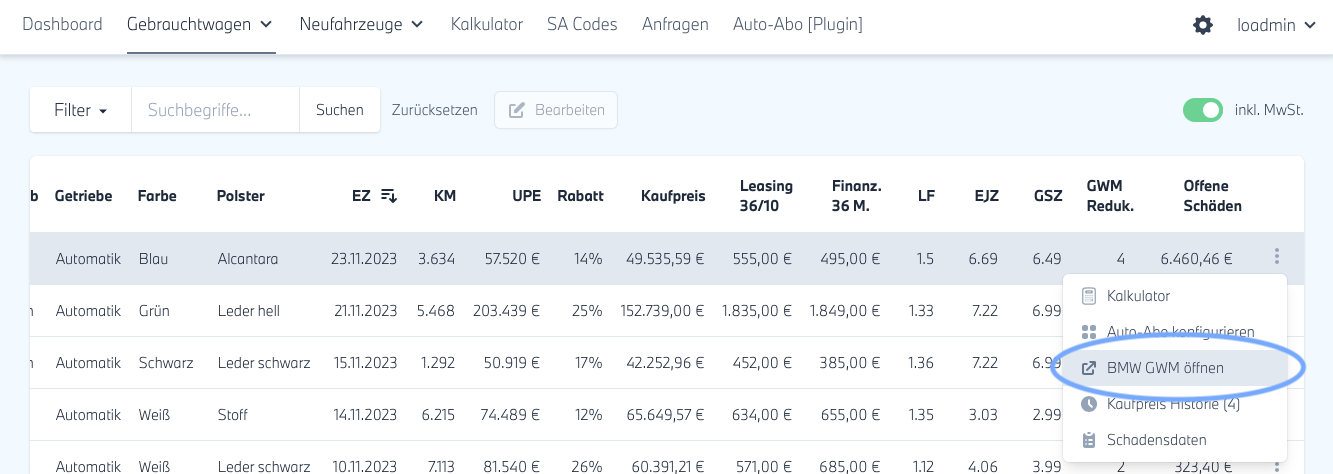Click the Auto-Abo konfigurieren grid icon
The width and height of the screenshot is (1333, 474).
pos(1090,332)
